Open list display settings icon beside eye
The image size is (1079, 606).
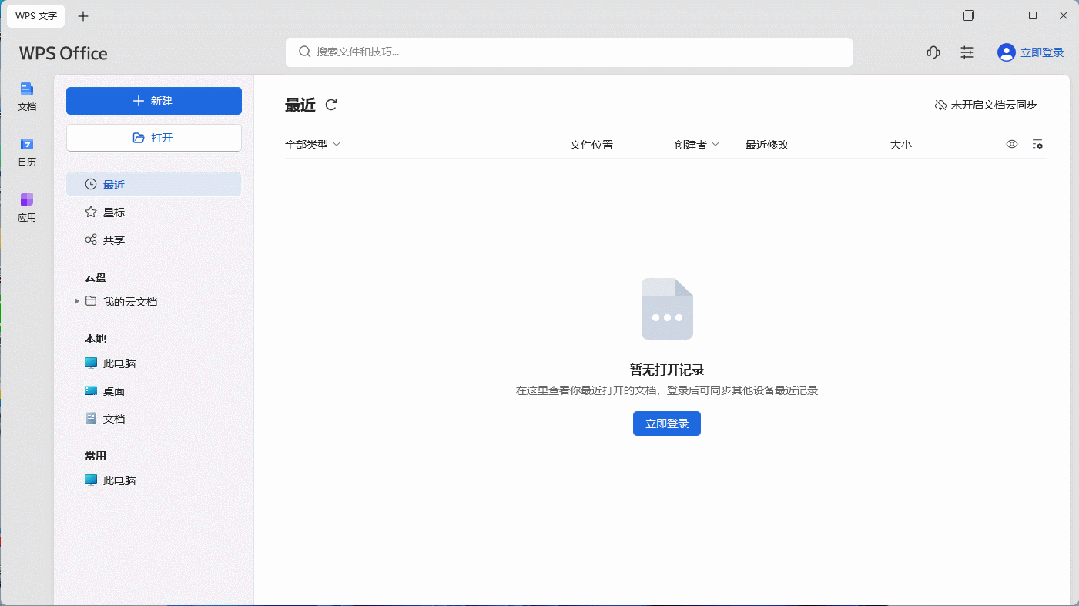pos(1038,144)
